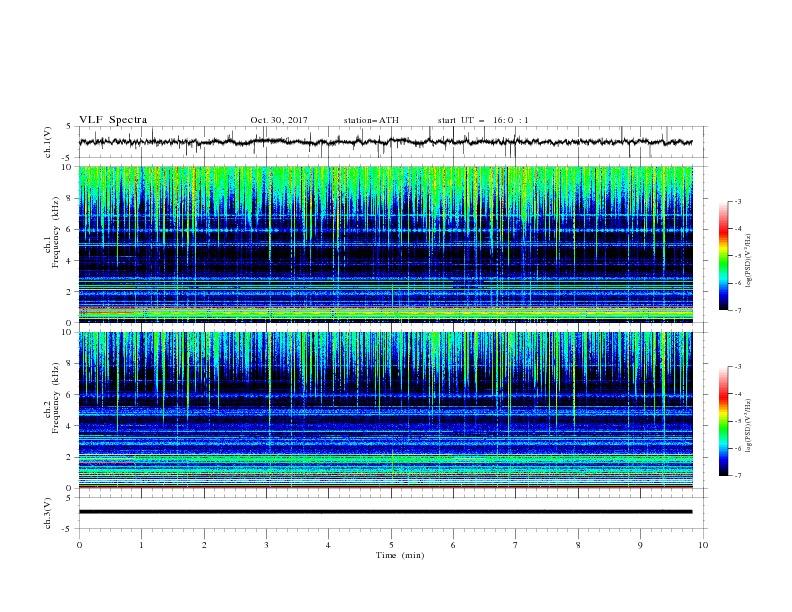Click the ch.2 spectrogram color scale bar
792x612 pixels.
(723, 421)
